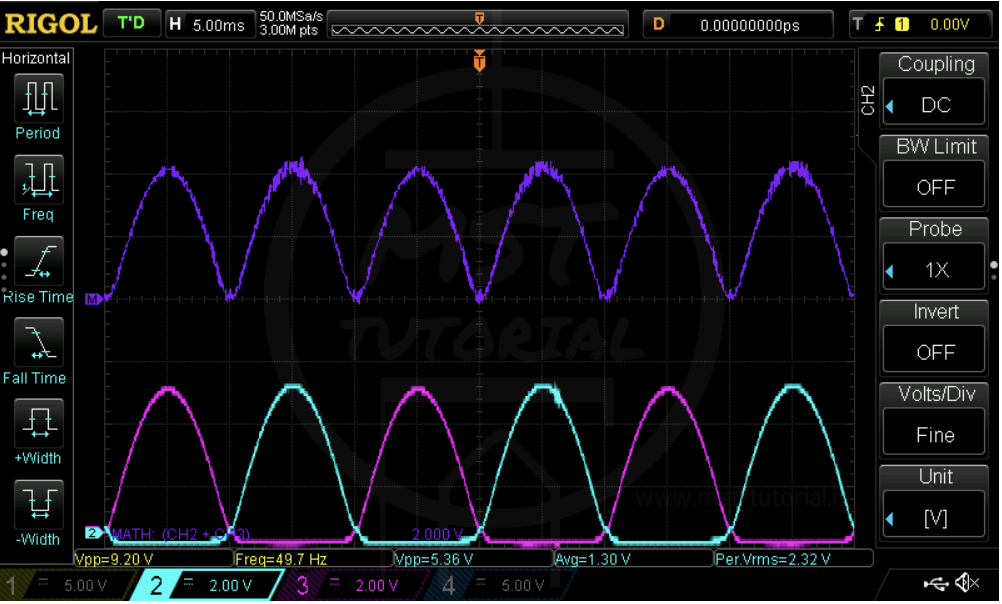Image resolution: width=1002 pixels, height=604 pixels.
Task: Click the Horizontal menu header
Action: point(37,58)
